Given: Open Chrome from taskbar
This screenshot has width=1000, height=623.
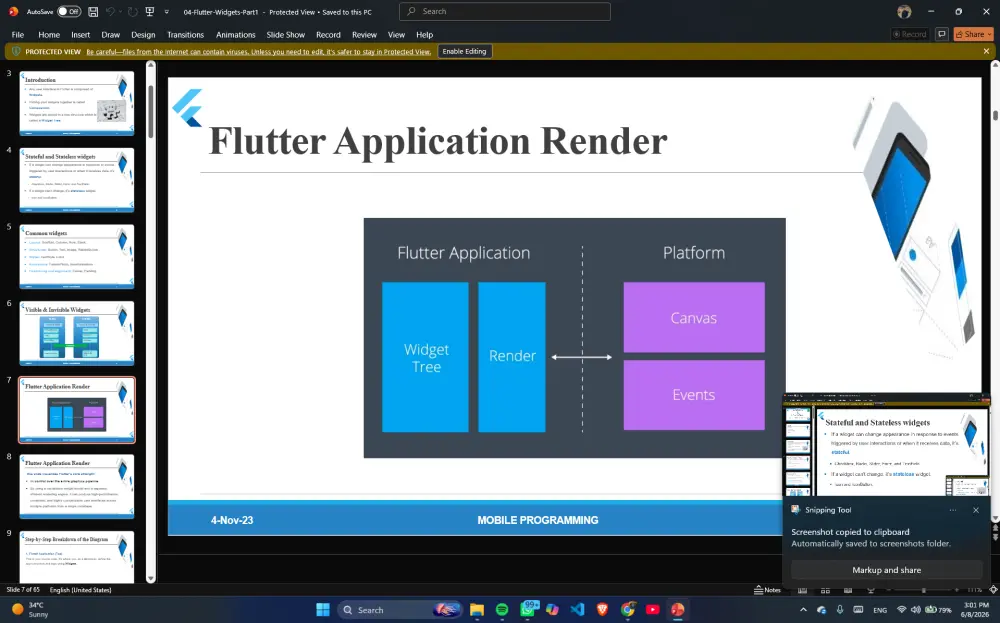Looking at the screenshot, I should [x=628, y=610].
